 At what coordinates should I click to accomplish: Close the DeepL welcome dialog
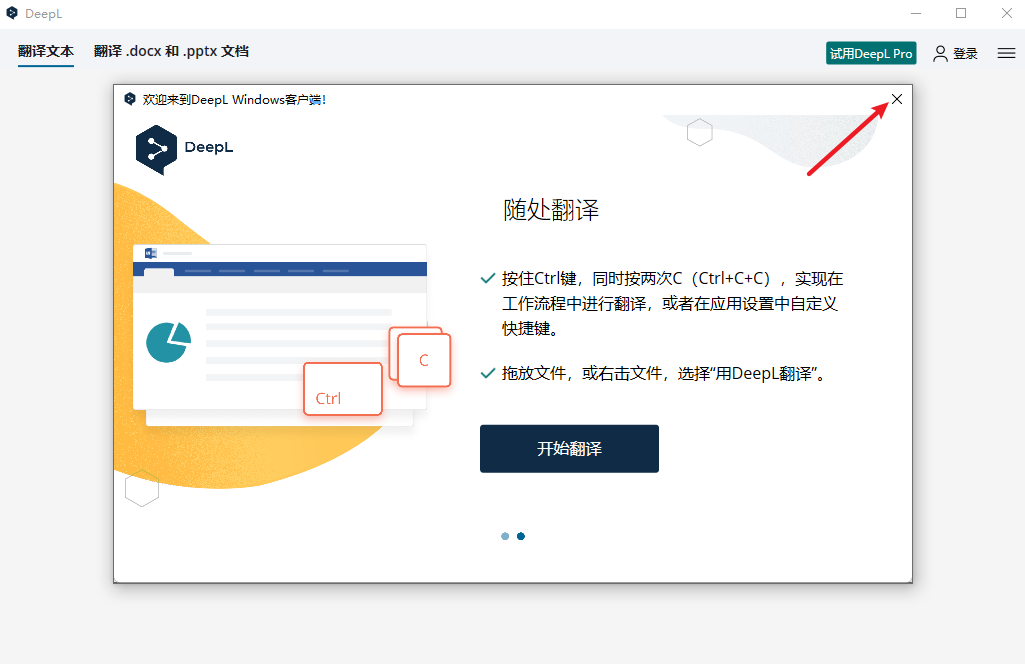pos(897,99)
